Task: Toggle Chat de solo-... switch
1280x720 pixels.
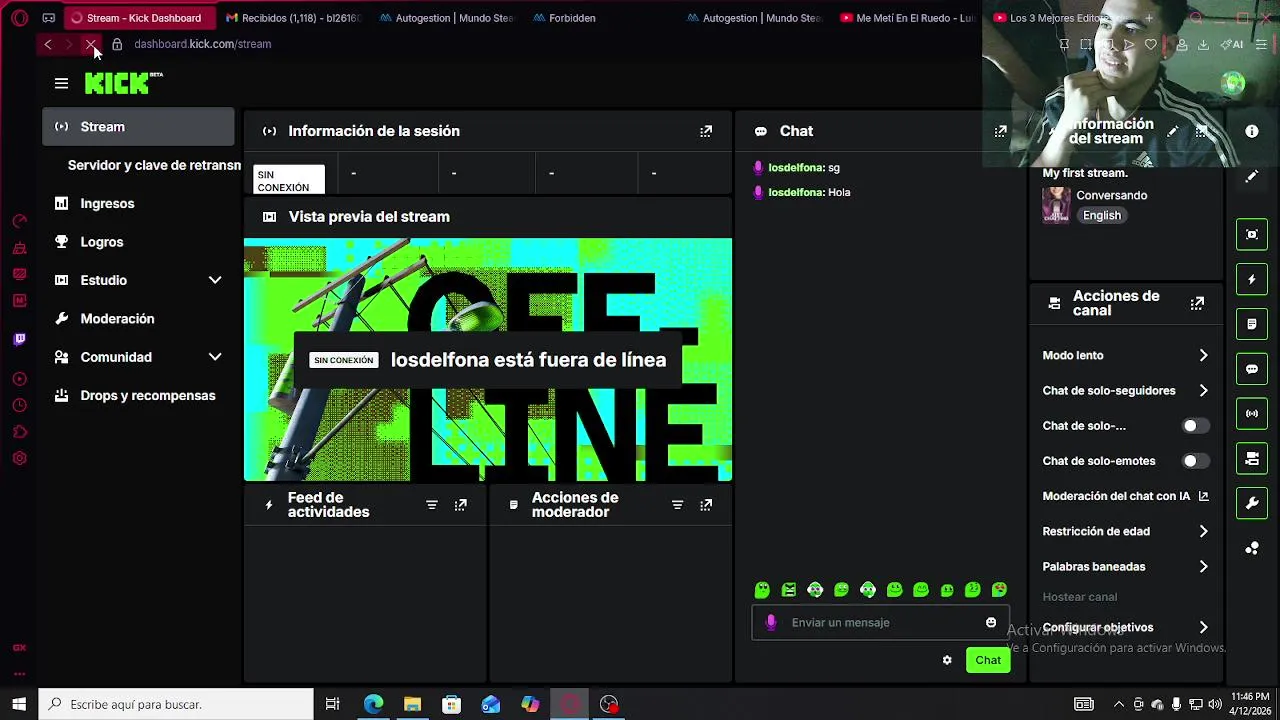Action: [x=1195, y=426]
